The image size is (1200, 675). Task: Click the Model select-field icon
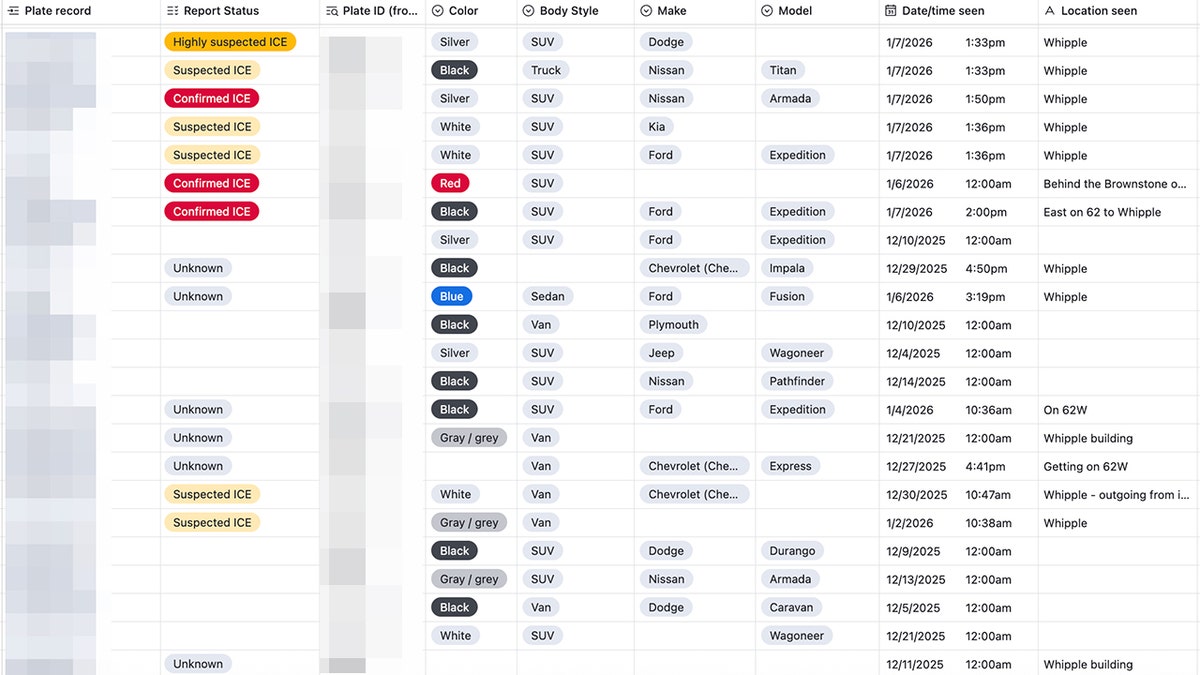(x=765, y=11)
